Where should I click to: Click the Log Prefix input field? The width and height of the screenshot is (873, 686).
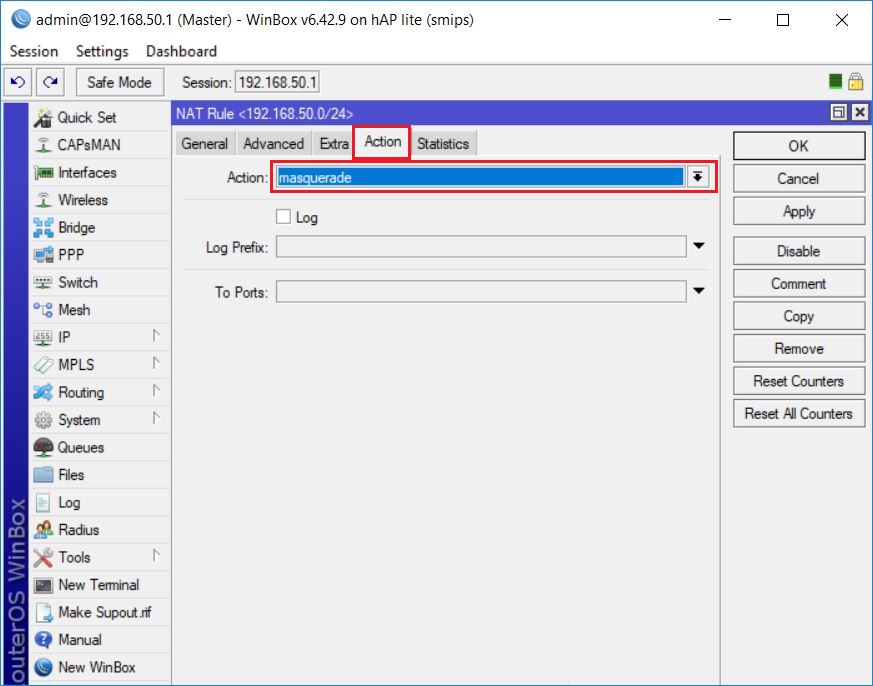coord(481,247)
